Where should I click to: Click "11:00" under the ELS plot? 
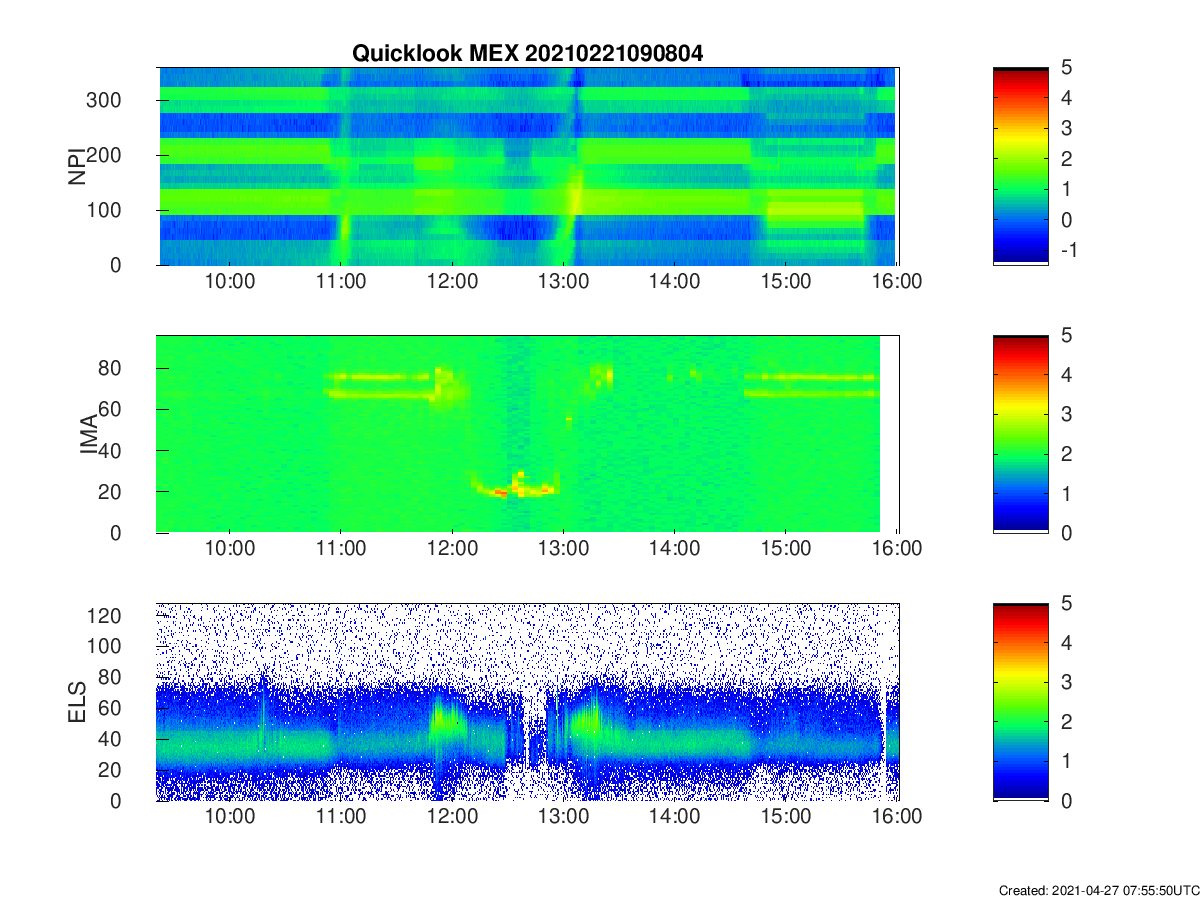341,817
